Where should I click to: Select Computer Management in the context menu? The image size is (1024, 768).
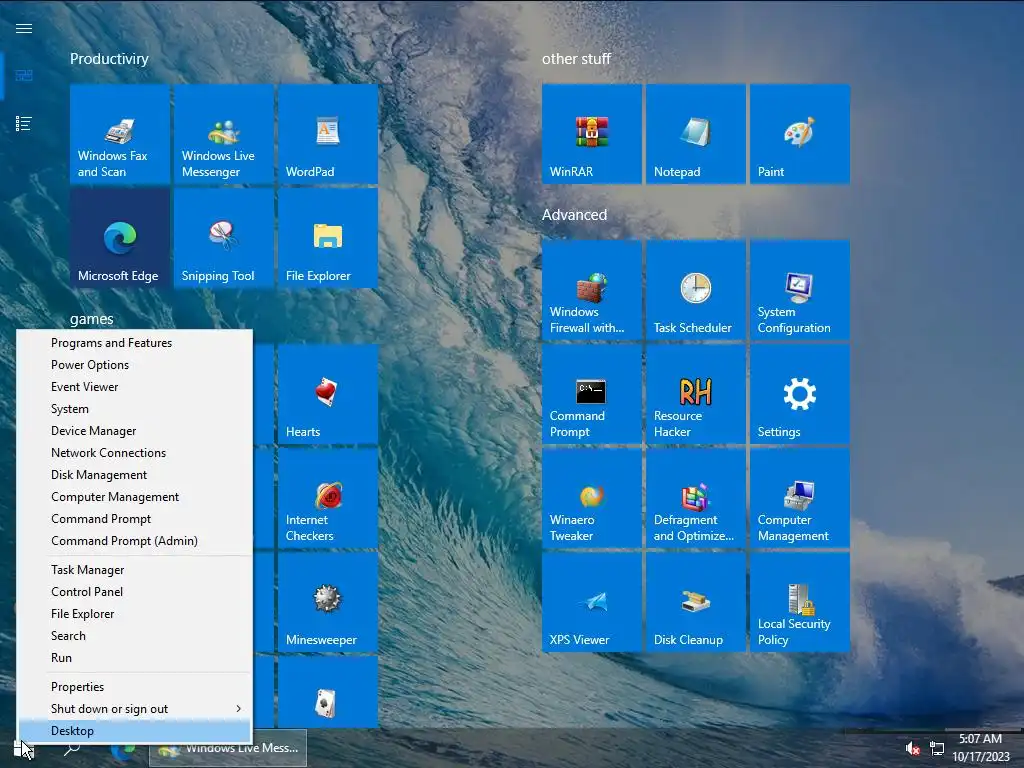[x=135, y=497]
